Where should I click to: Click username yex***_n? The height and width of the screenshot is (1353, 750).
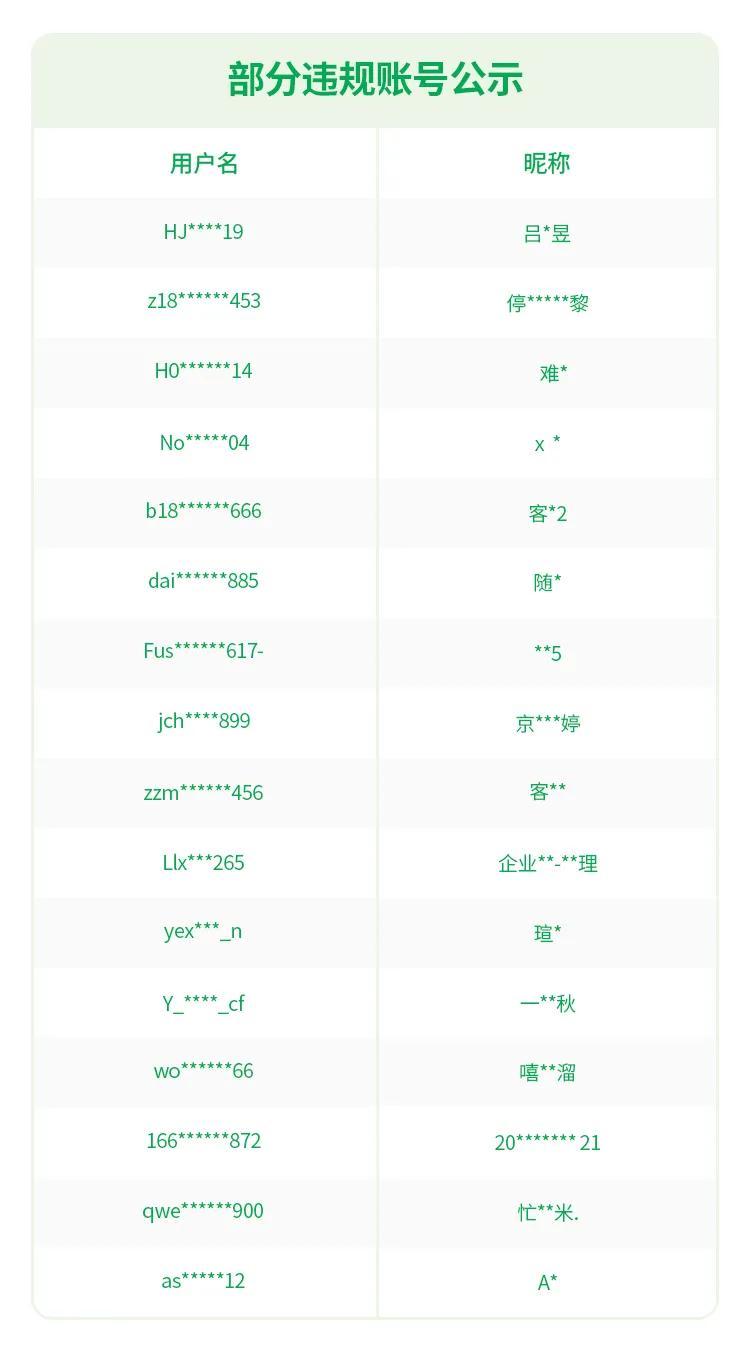click(x=204, y=932)
